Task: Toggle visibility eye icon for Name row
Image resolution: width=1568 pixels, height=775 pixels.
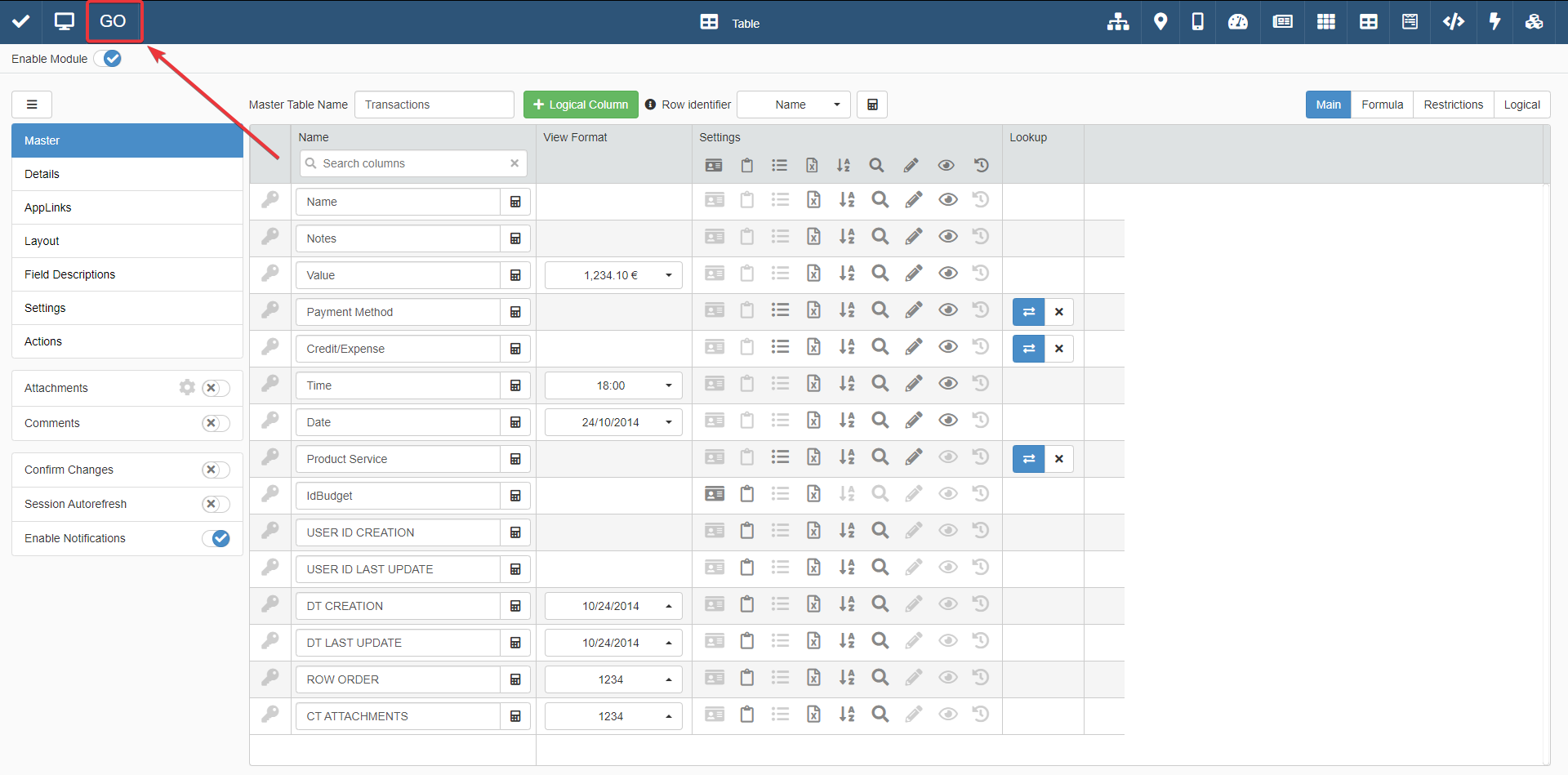Action: pos(947,200)
